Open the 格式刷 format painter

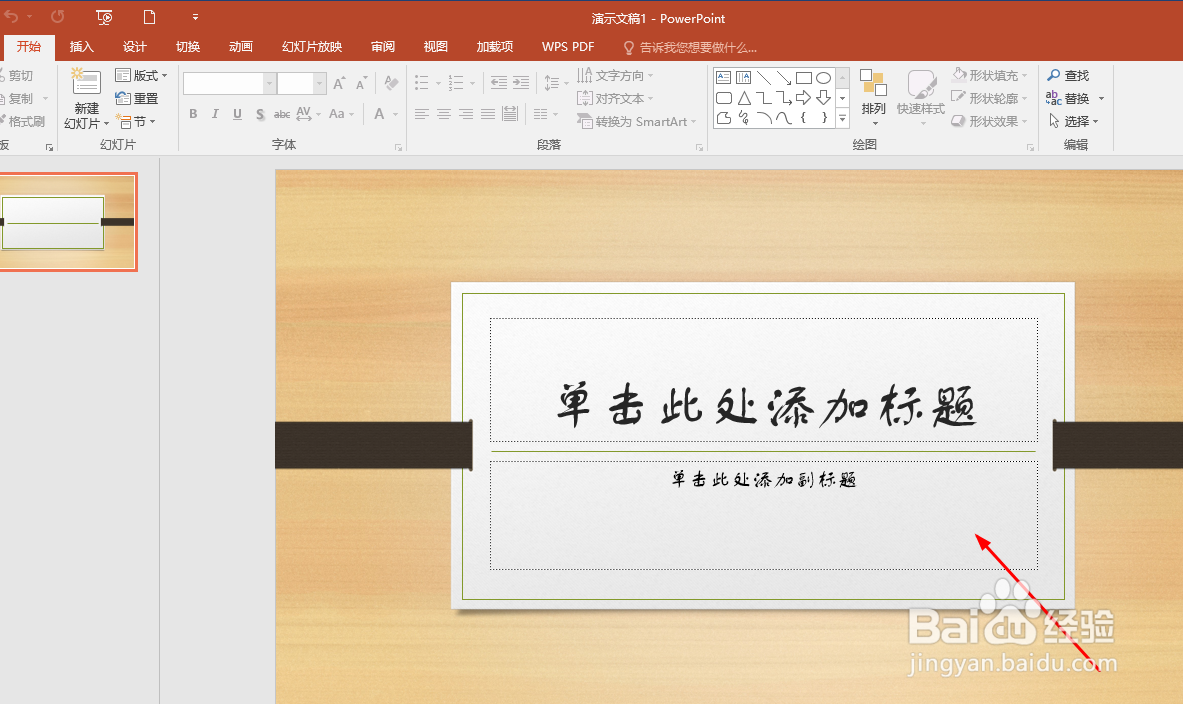pos(24,121)
